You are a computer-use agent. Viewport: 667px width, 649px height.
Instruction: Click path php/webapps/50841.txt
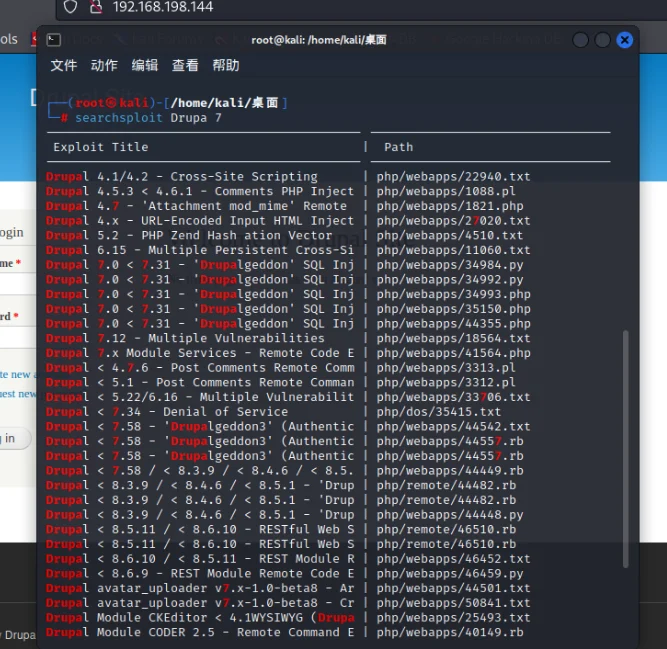pos(453,603)
